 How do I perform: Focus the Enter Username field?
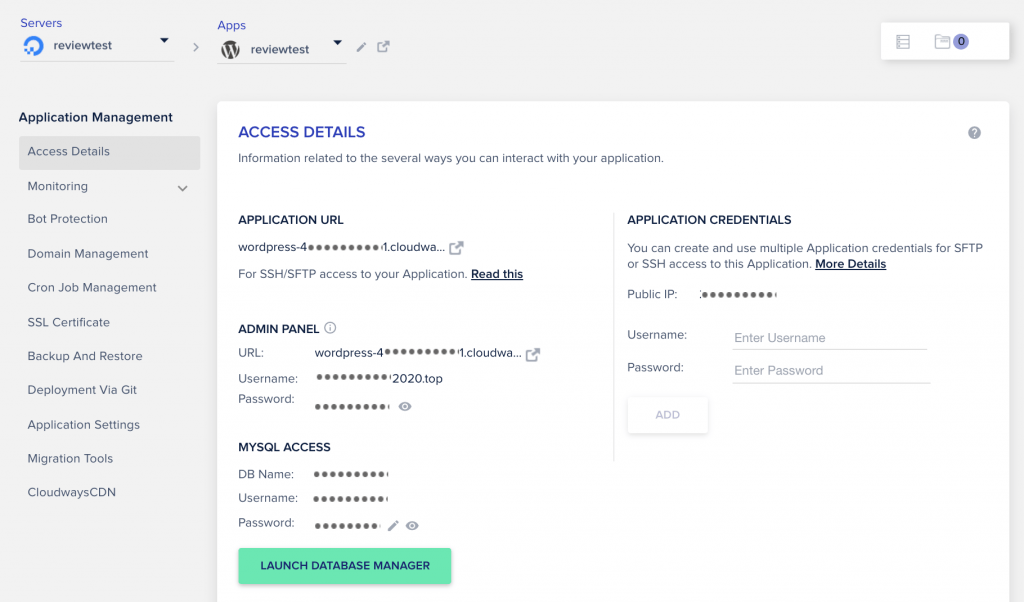click(x=829, y=338)
